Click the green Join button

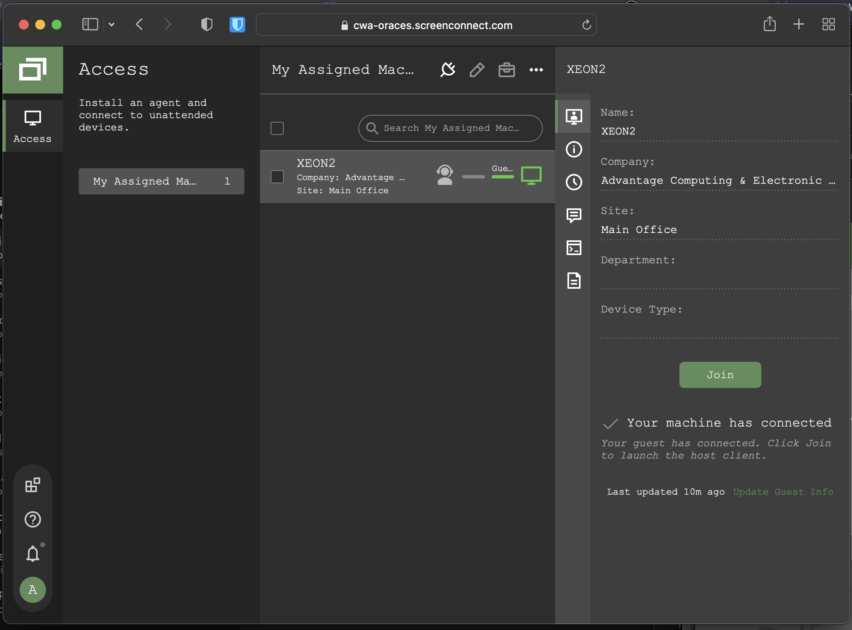(x=720, y=375)
